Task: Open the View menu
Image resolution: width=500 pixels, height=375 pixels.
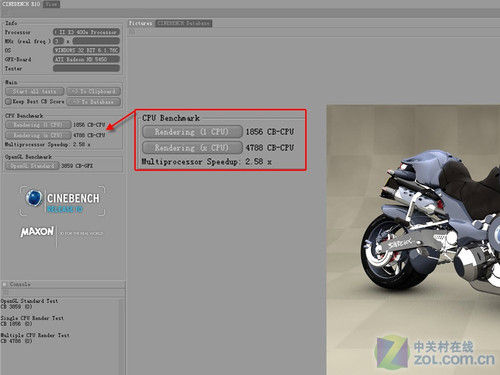Action: pos(51,4)
